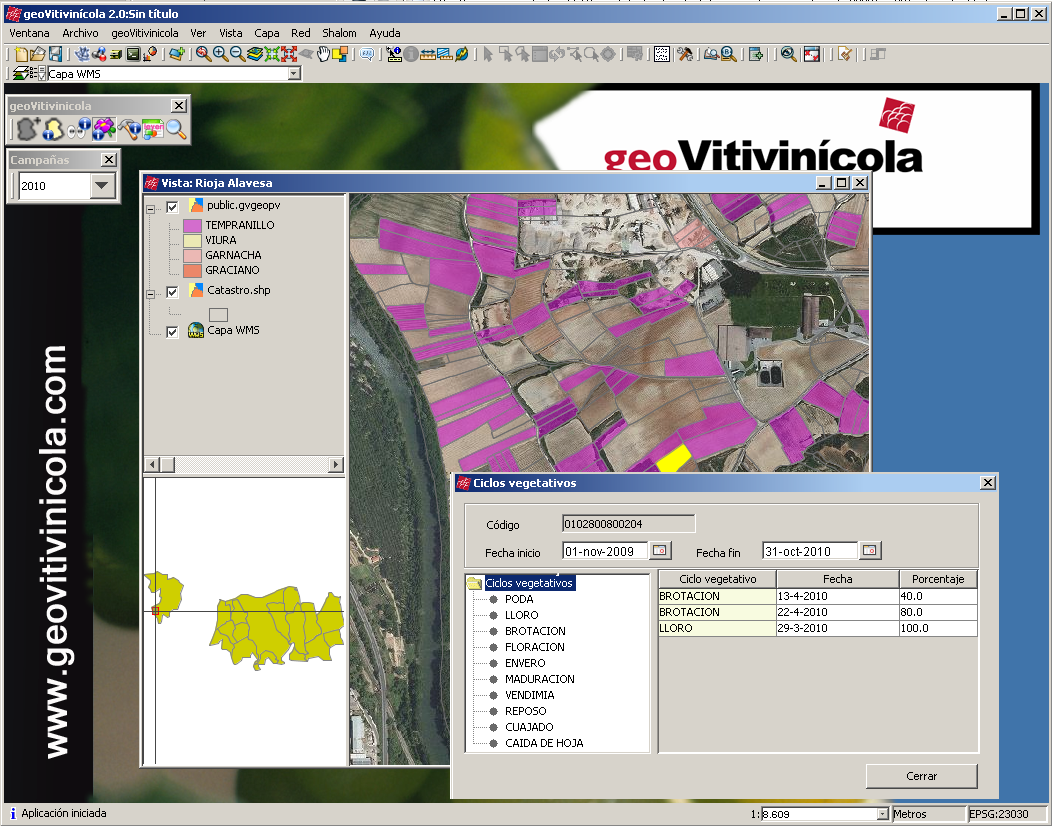Click the TEMPRANILLO magenta color swatch
This screenshot has width=1052, height=826.
(x=193, y=225)
